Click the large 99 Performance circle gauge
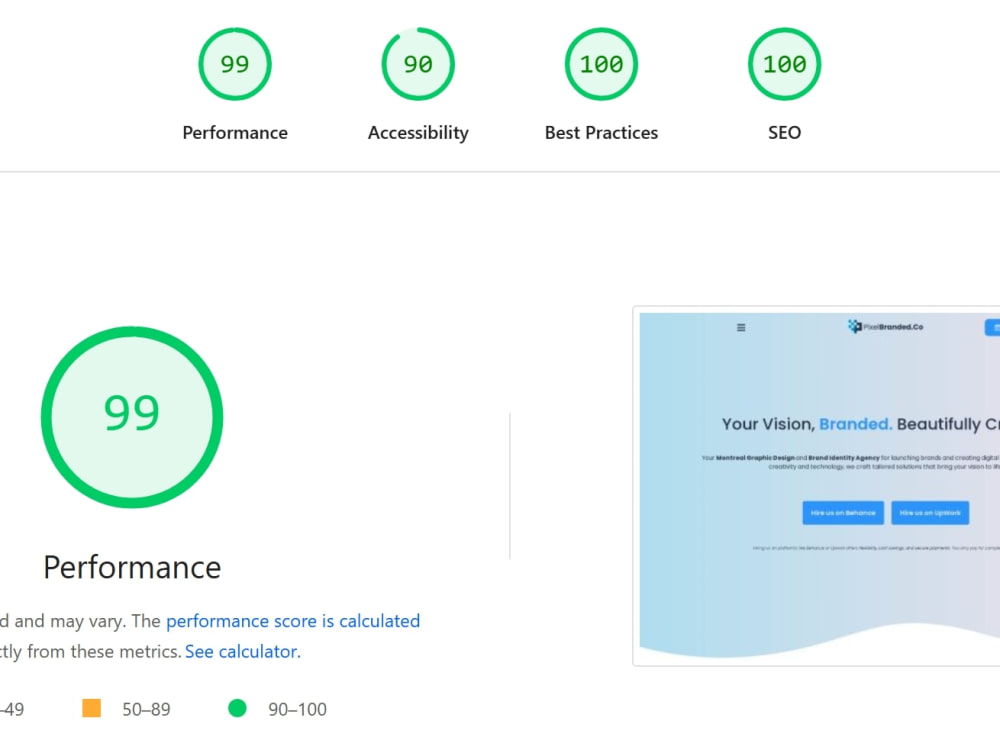 tap(132, 417)
